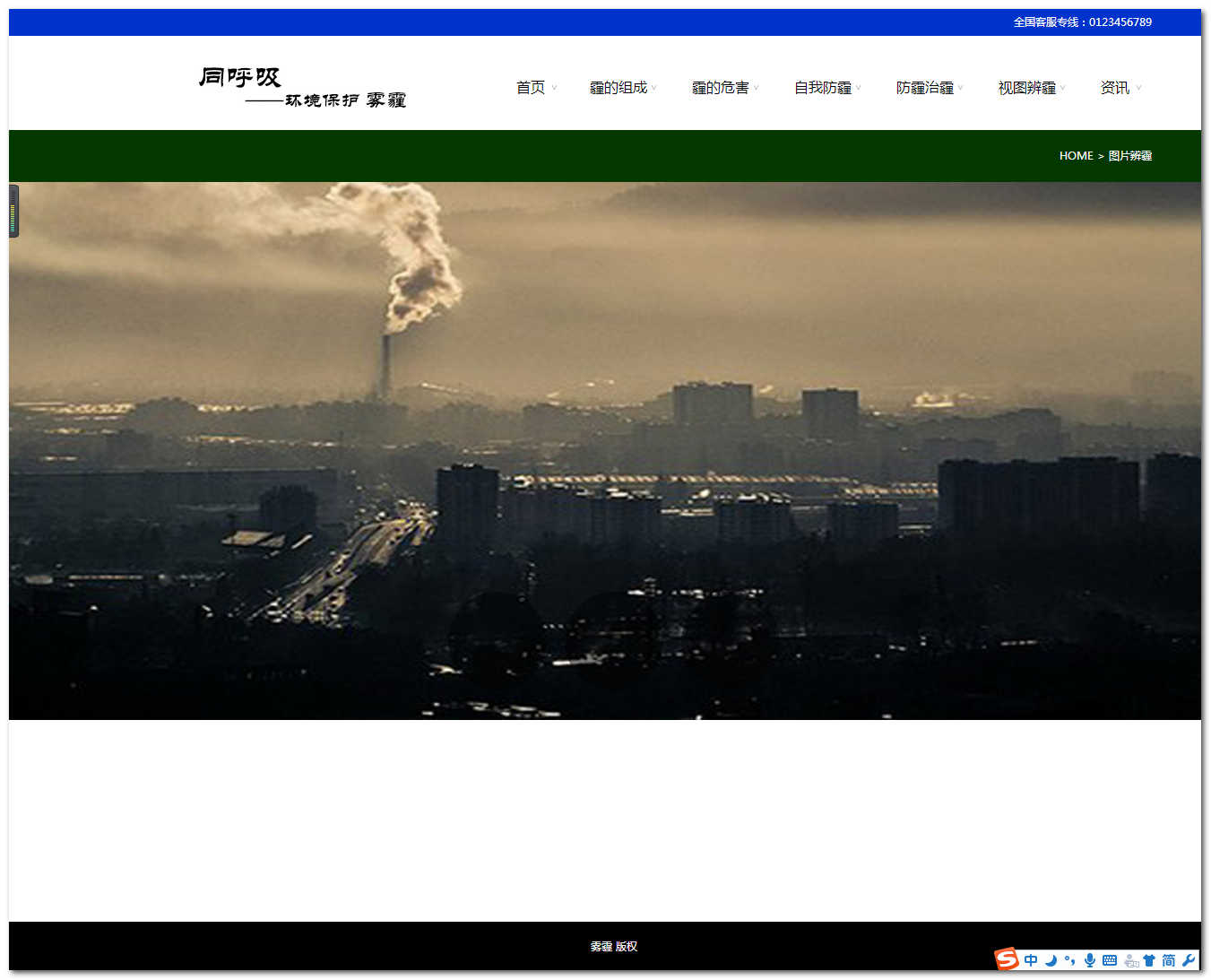Expand the dropdown arrow beside 霾的组成
Image resolution: width=1211 pixels, height=980 pixels.
(x=654, y=88)
